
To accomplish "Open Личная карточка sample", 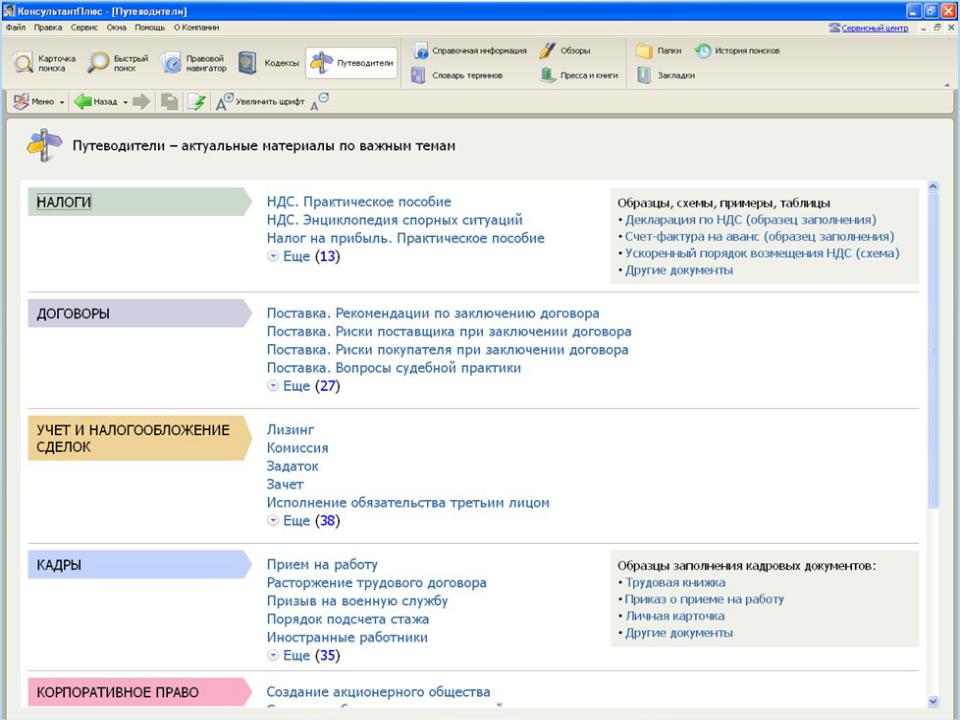I will pyautogui.click(x=675, y=616).
